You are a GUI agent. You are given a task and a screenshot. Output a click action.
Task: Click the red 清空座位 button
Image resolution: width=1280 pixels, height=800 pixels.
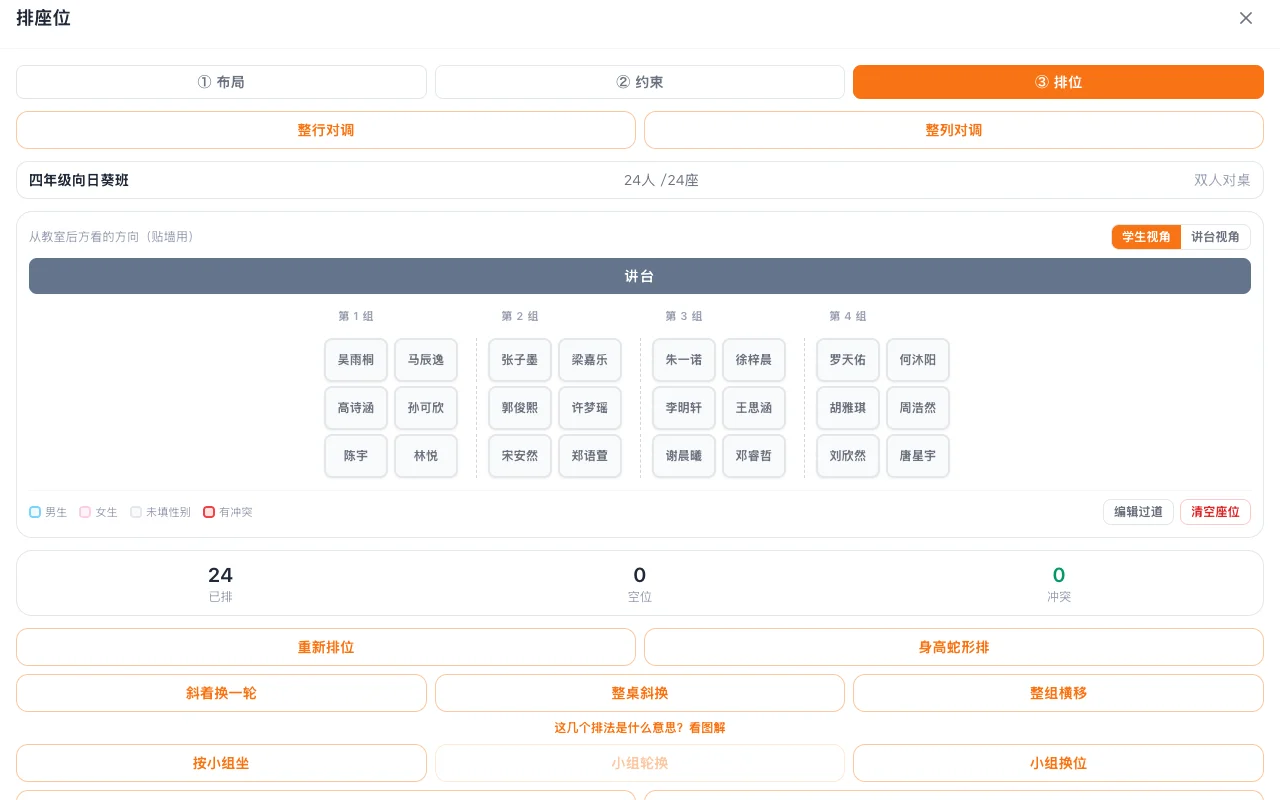click(x=1215, y=512)
